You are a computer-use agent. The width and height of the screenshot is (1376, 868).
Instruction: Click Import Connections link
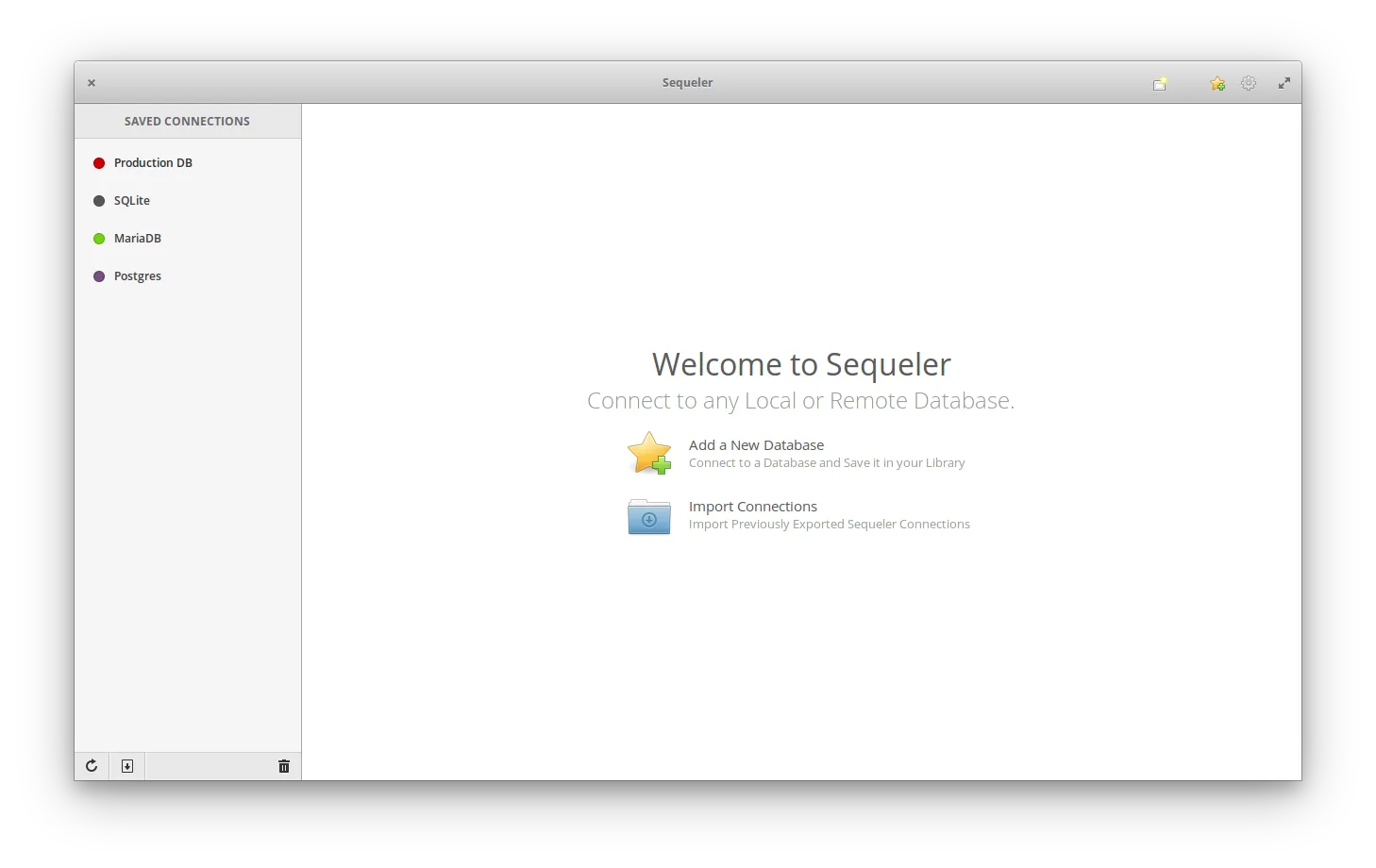(752, 506)
